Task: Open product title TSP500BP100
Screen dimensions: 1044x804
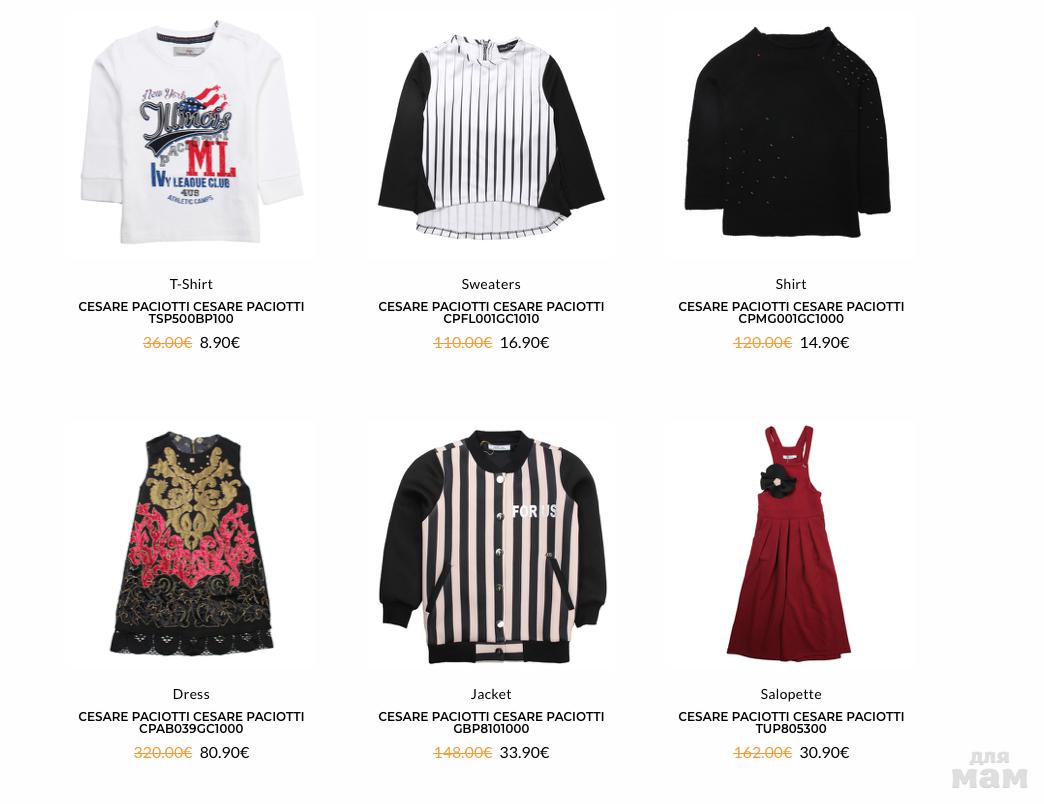Action: (x=191, y=313)
